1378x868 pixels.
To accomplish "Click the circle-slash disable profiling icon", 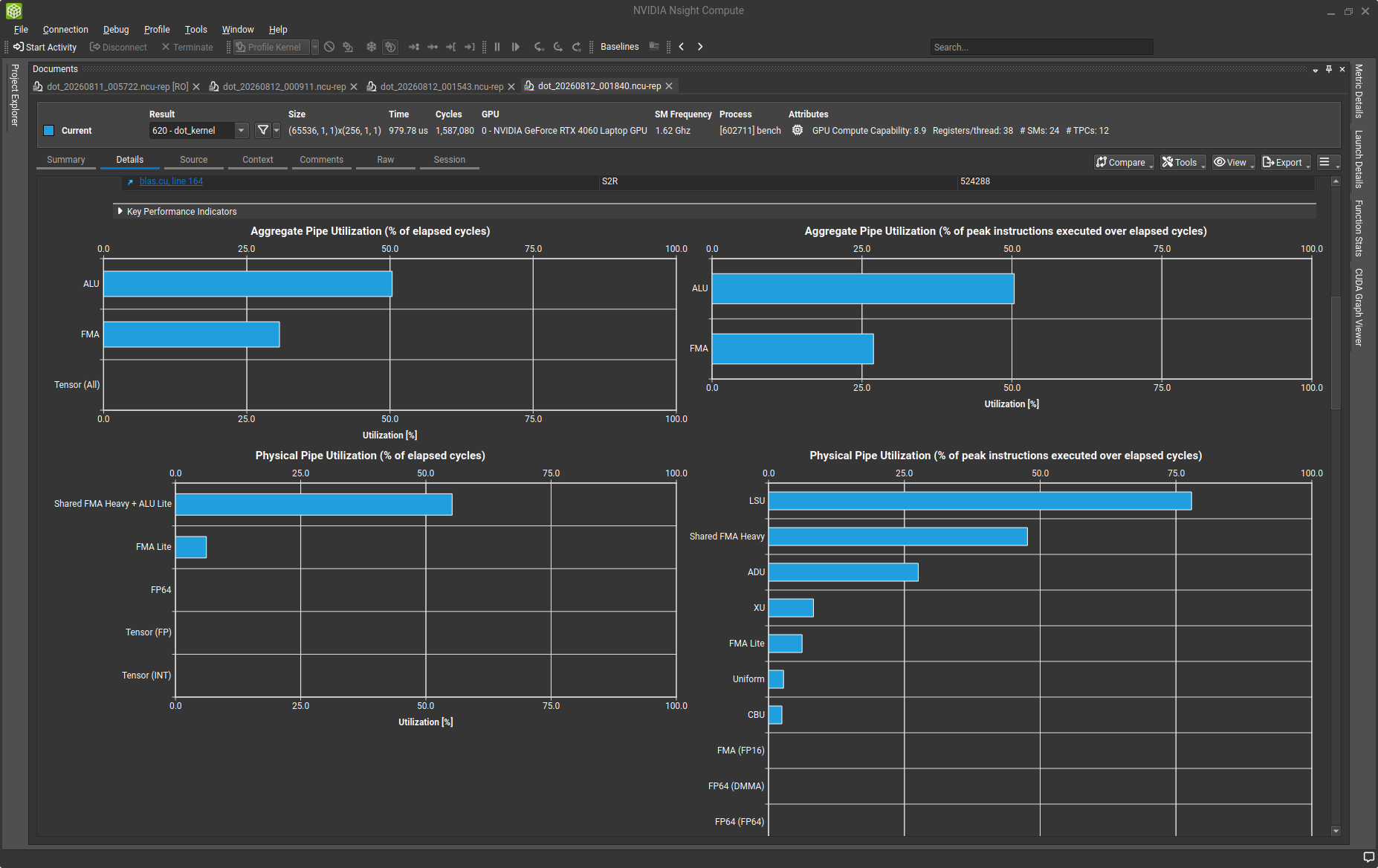I will click(x=329, y=47).
